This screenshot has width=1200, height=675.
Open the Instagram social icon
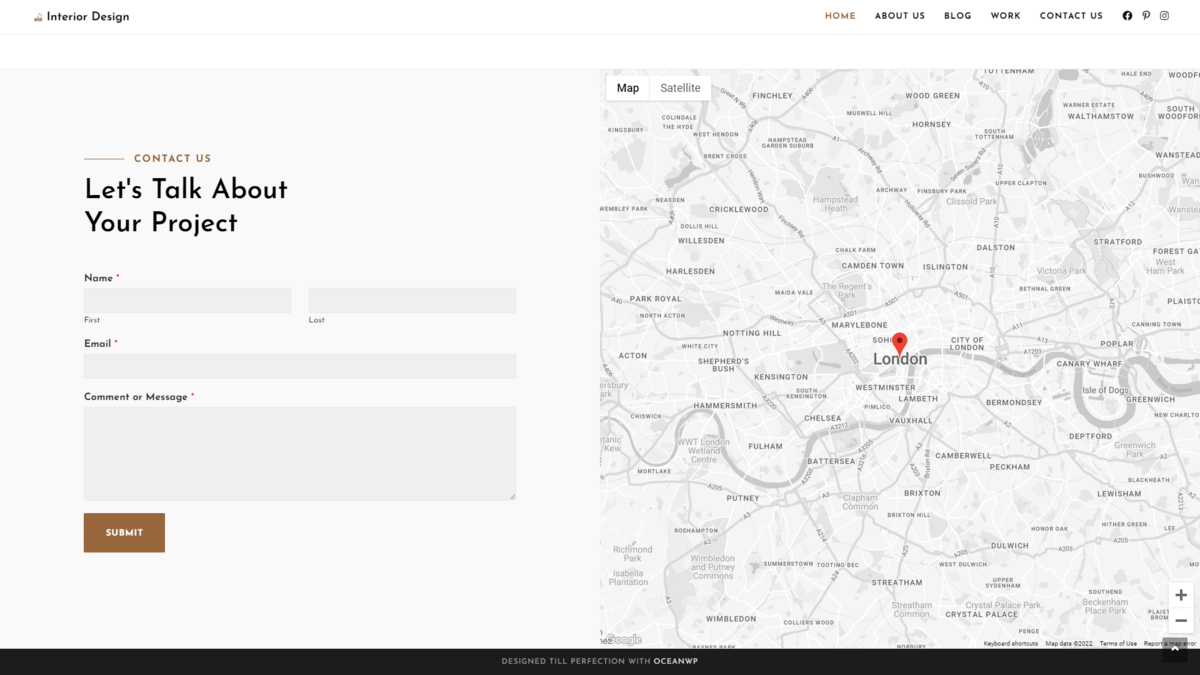pyautogui.click(x=1164, y=16)
